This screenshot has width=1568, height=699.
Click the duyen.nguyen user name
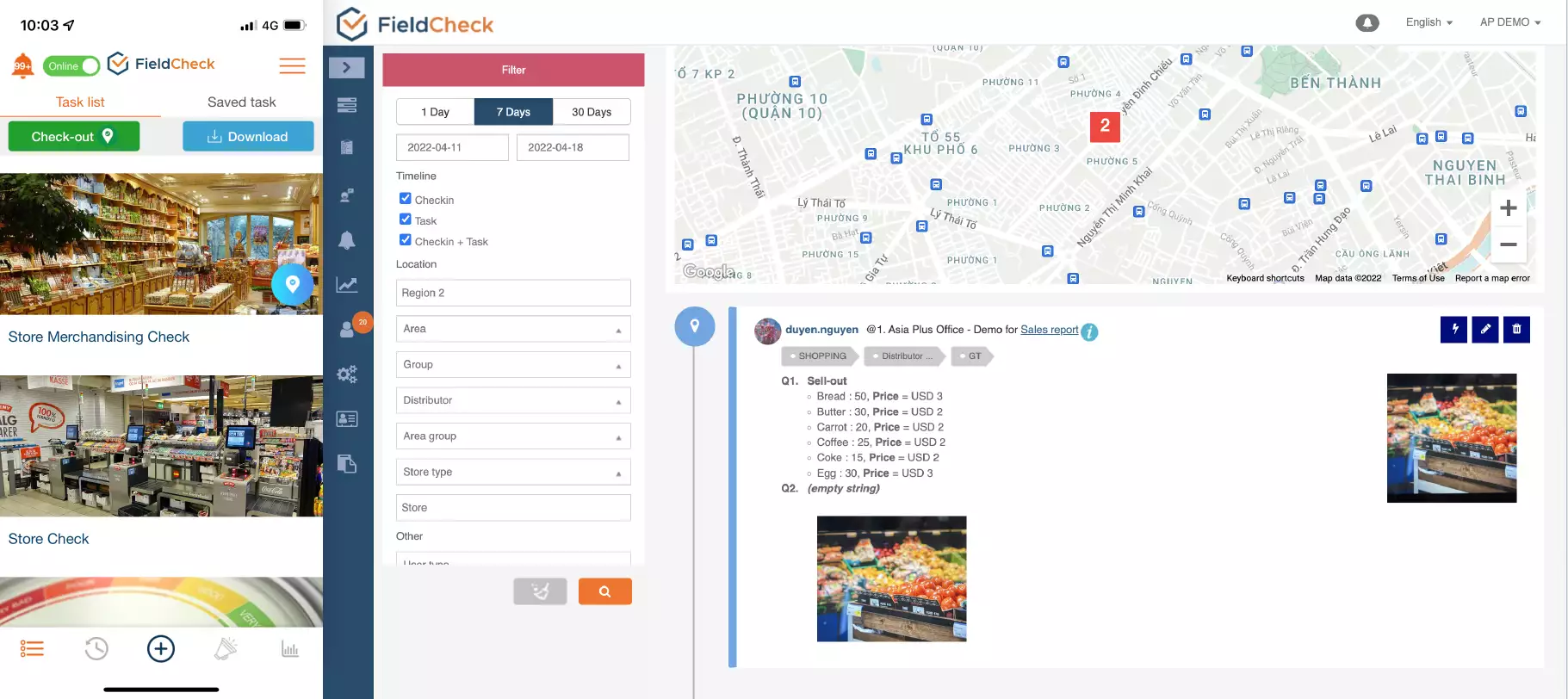pos(821,330)
